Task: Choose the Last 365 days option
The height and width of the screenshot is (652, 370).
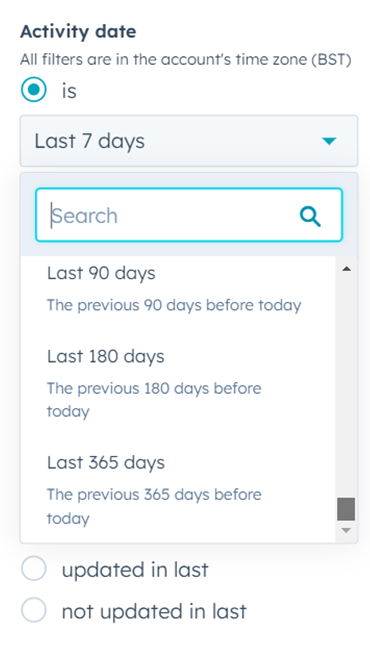Action: coord(178,490)
